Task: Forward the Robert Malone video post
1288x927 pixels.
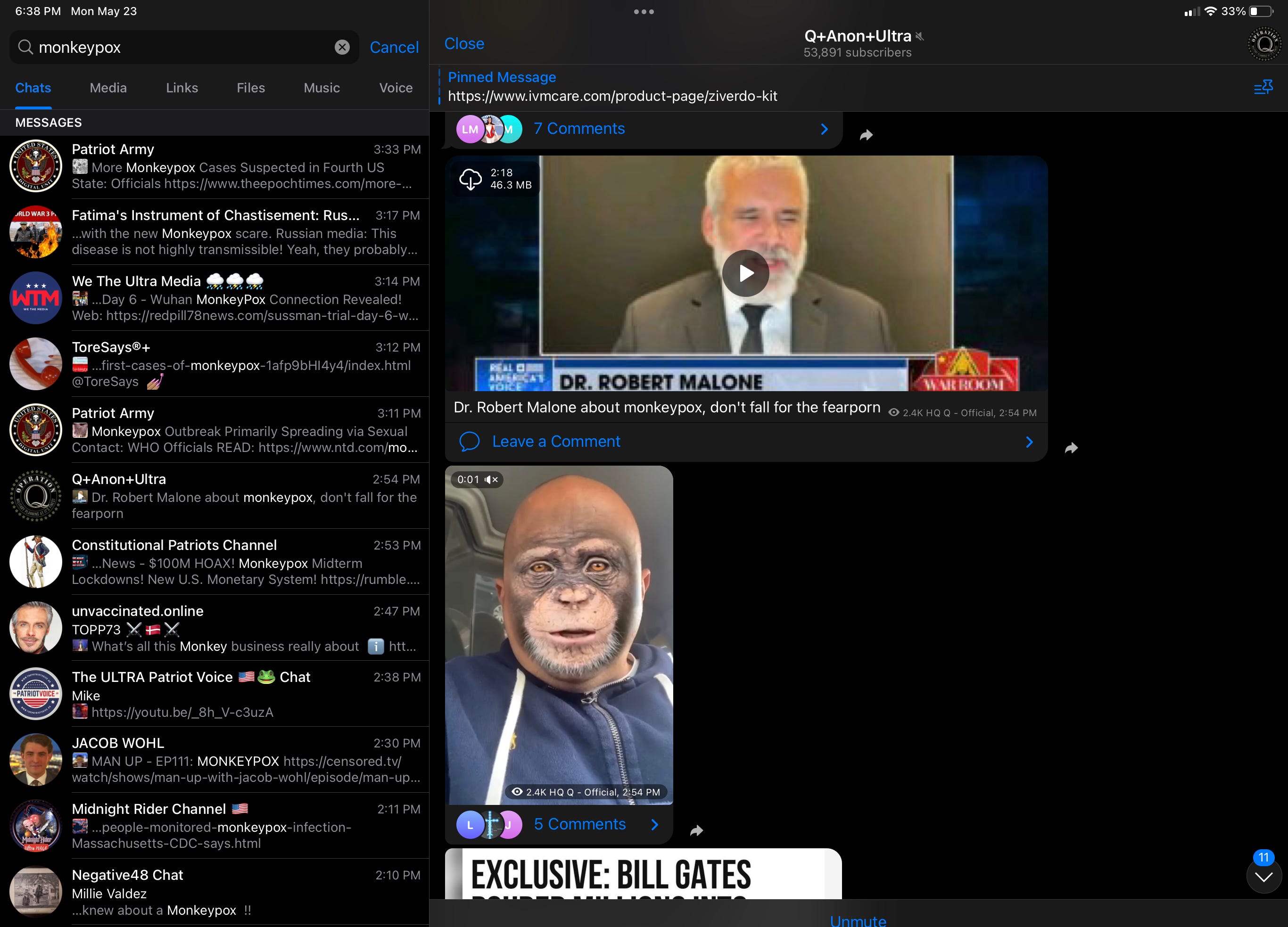Action: click(1071, 448)
